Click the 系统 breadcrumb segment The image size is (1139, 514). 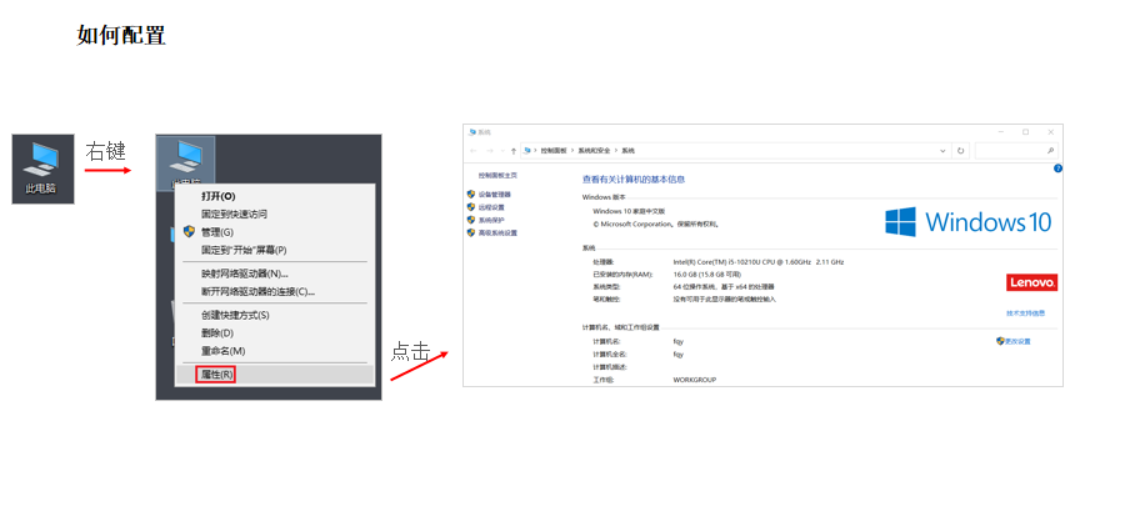click(x=628, y=151)
